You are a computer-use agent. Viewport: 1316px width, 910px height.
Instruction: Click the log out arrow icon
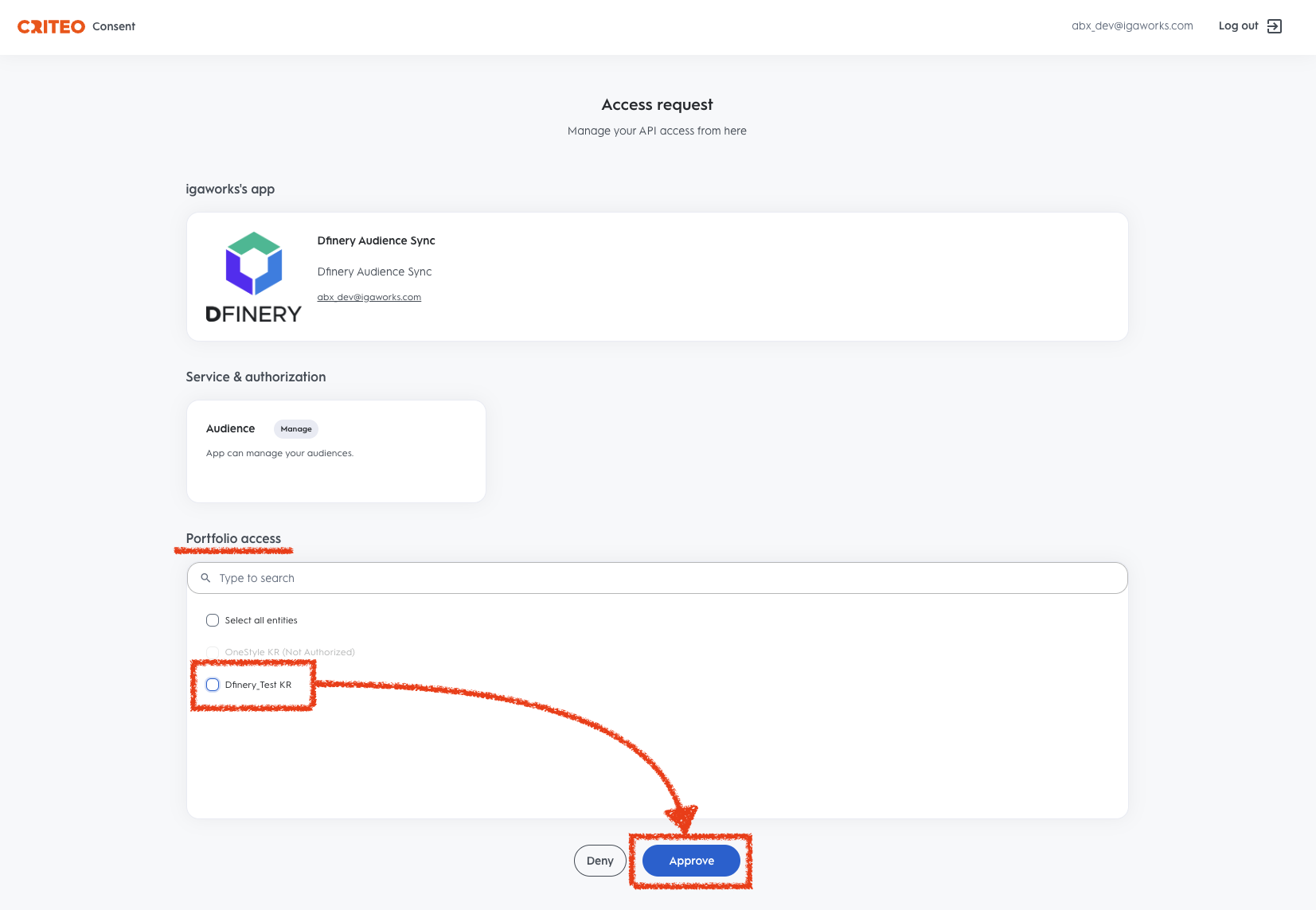[1275, 26]
